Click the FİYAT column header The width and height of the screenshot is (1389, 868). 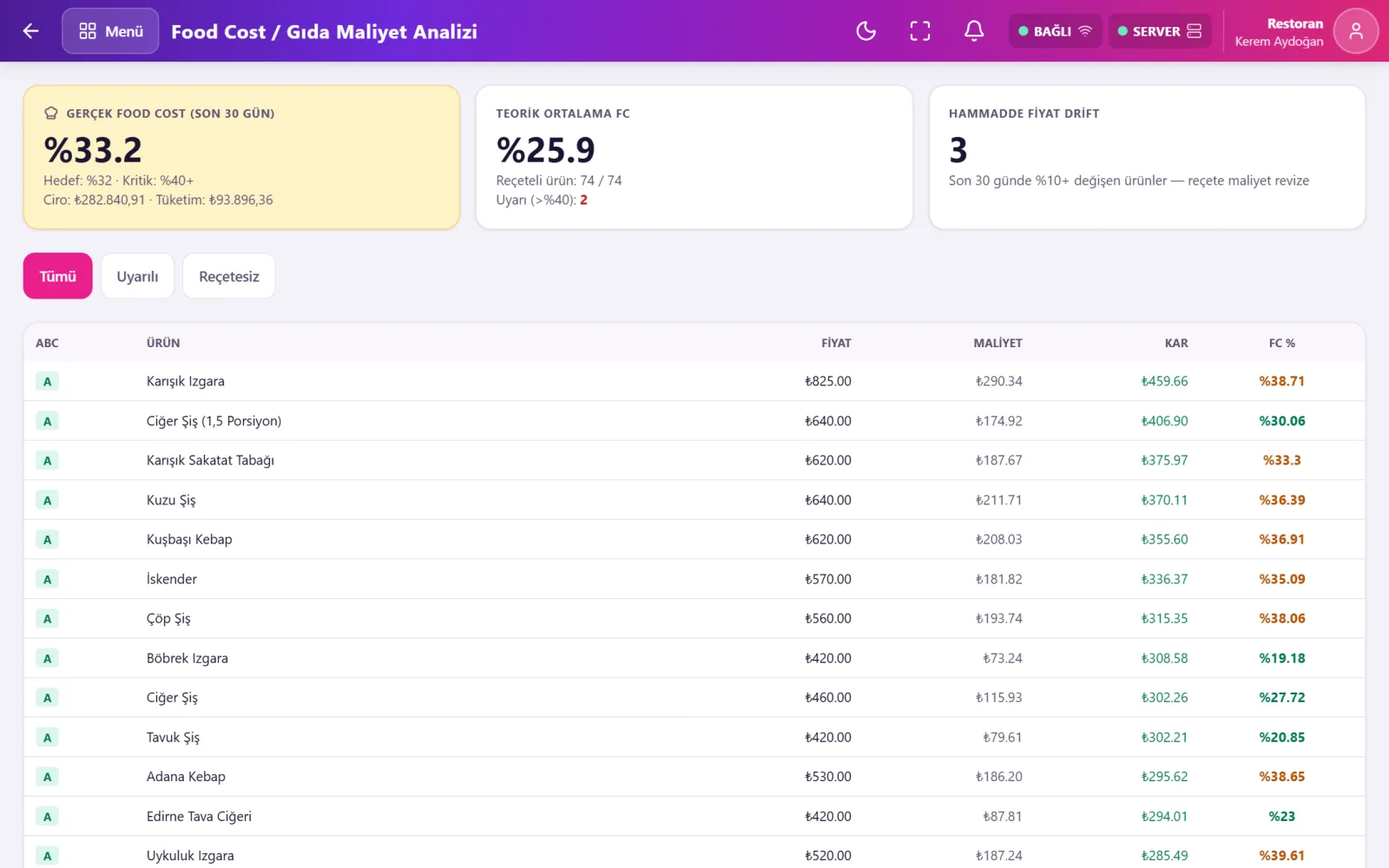coord(836,343)
